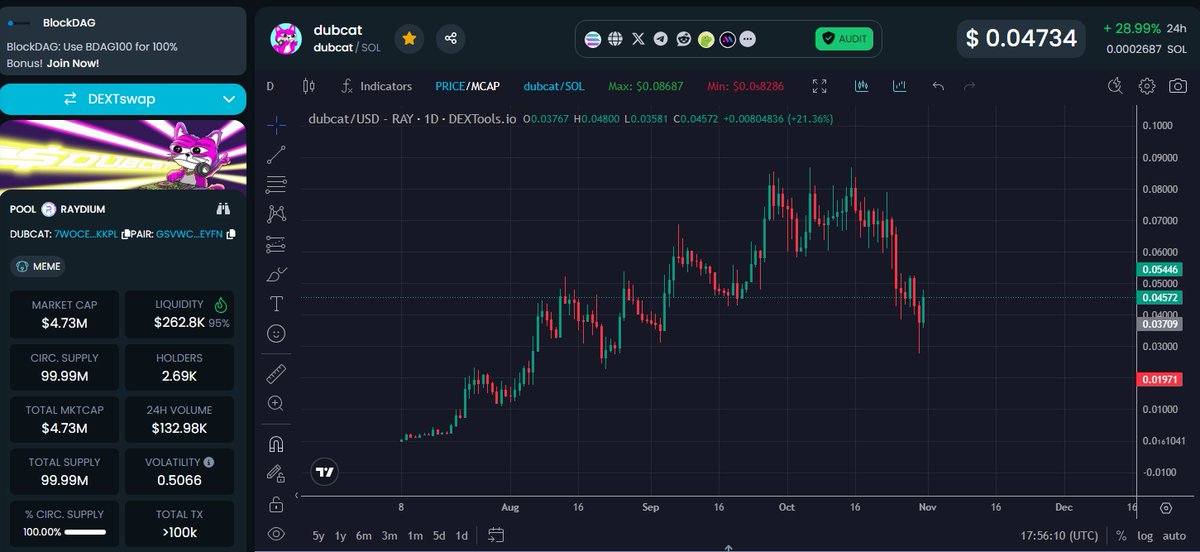This screenshot has width=1200, height=552.
Task: Open the Telegram social link
Action: (x=660, y=39)
